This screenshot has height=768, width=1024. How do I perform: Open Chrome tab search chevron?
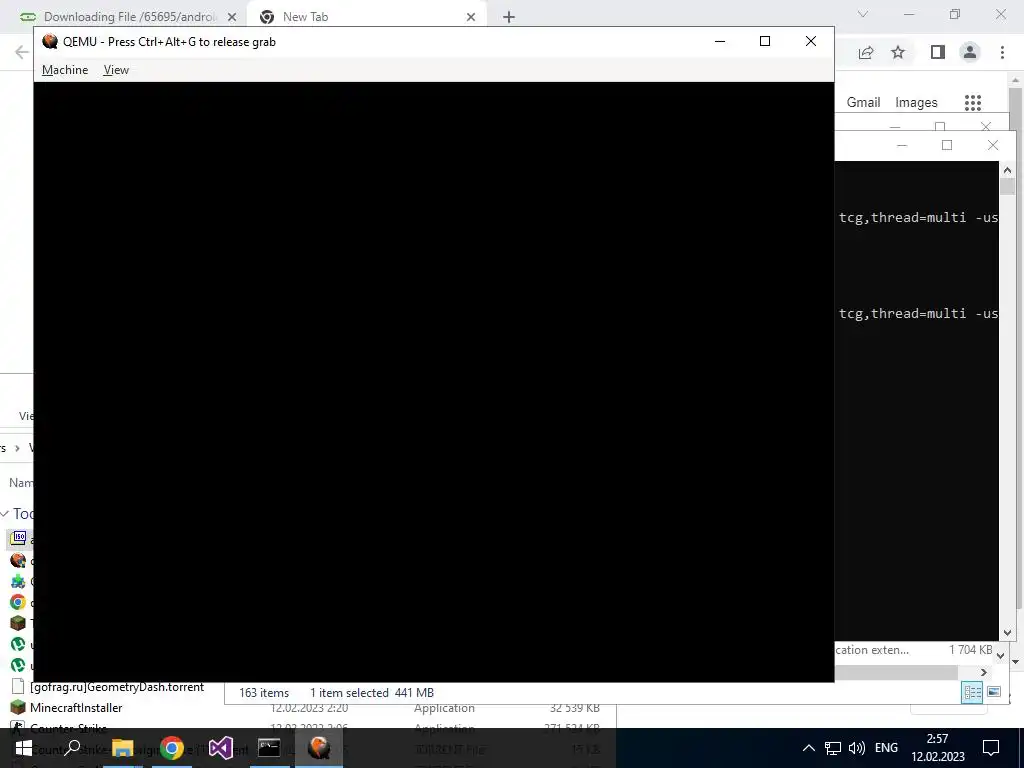coord(863,14)
